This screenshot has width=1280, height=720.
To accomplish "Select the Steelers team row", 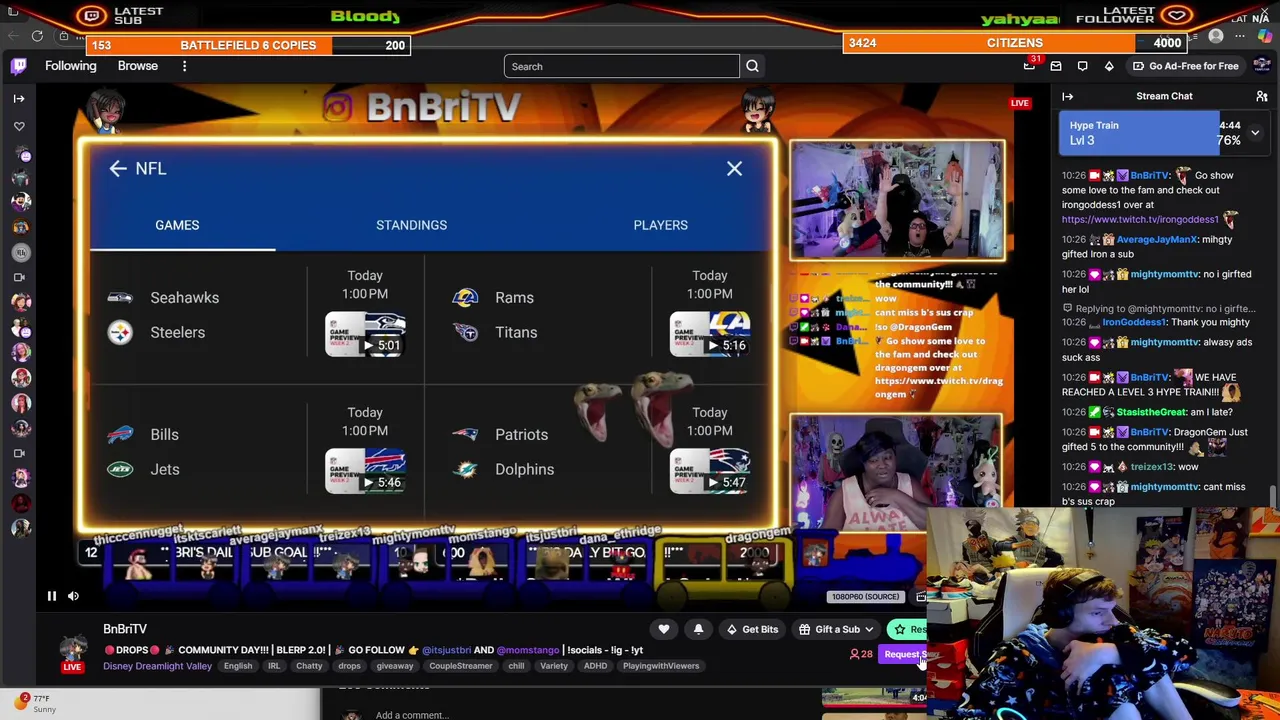I will [x=156, y=332].
